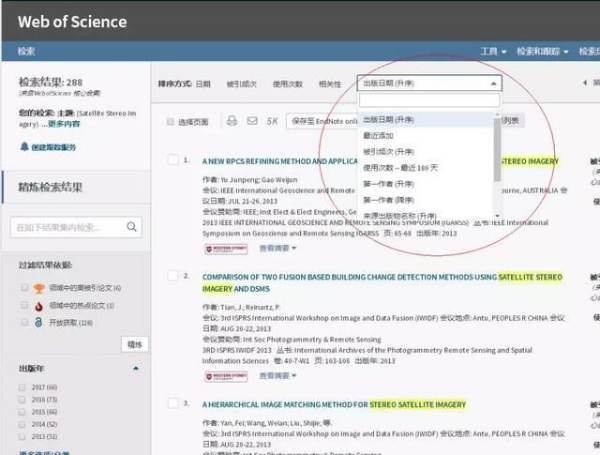Screen dimensions: 600x455
Task: Check the box for result 1
Action: [x=173, y=160]
